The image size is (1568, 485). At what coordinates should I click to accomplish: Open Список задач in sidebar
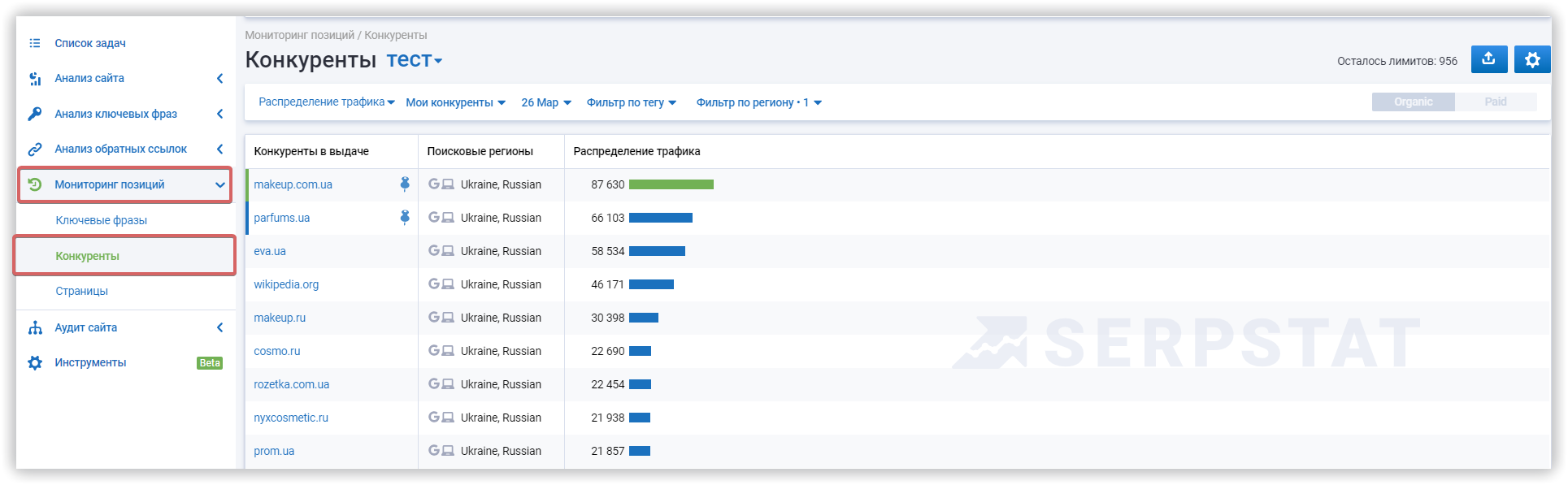[x=90, y=43]
